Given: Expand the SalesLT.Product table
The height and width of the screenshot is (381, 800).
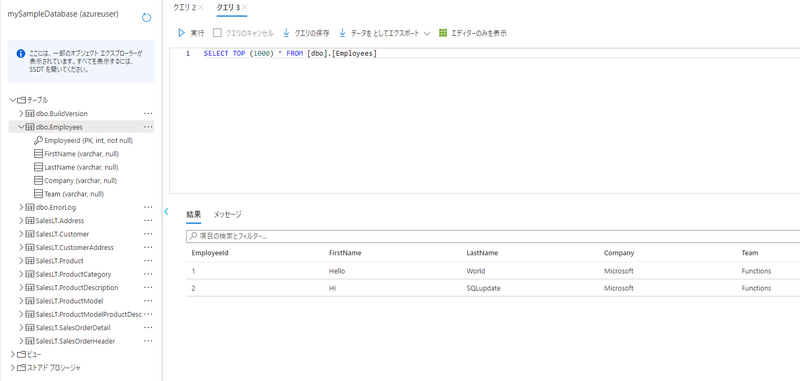Looking at the screenshot, I should (21, 261).
